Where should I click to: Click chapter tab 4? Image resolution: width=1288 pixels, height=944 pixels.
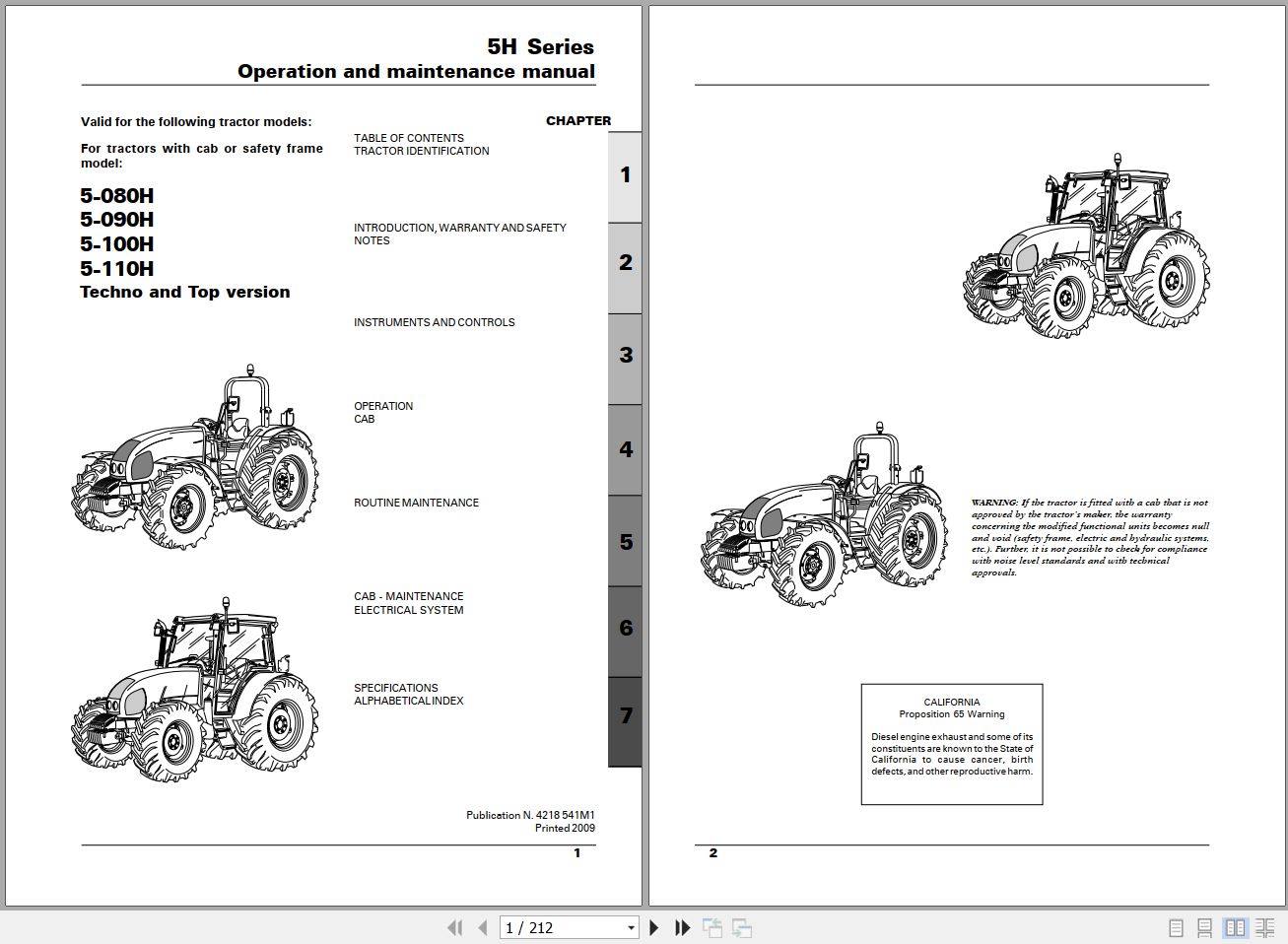coord(625,450)
